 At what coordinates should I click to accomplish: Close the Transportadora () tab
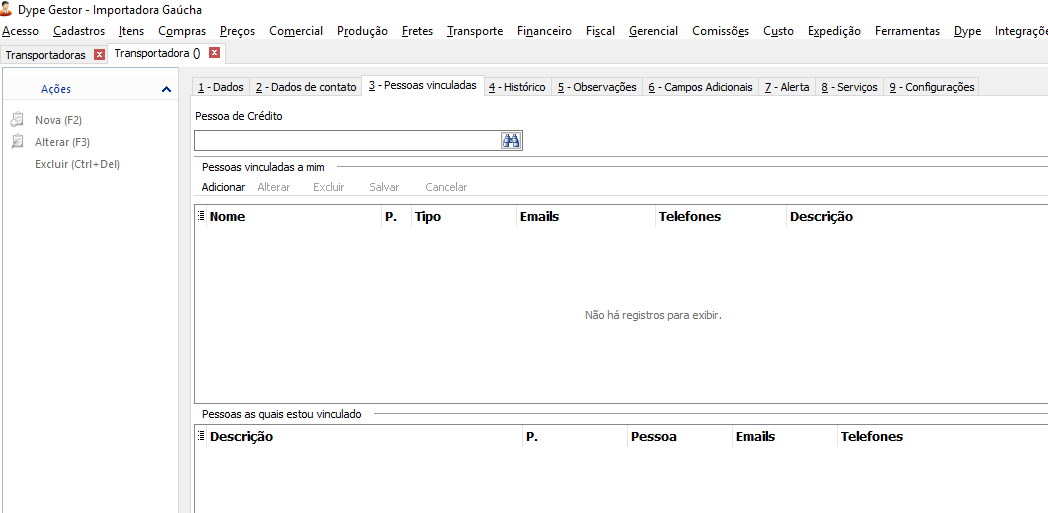point(214,53)
